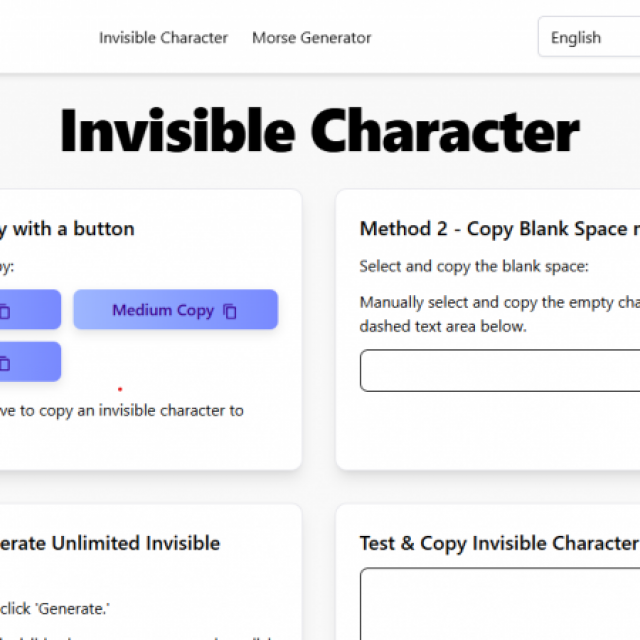Click the 'with a button' card heading
This screenshot has width=640, height=640.
tap(67, 229)
